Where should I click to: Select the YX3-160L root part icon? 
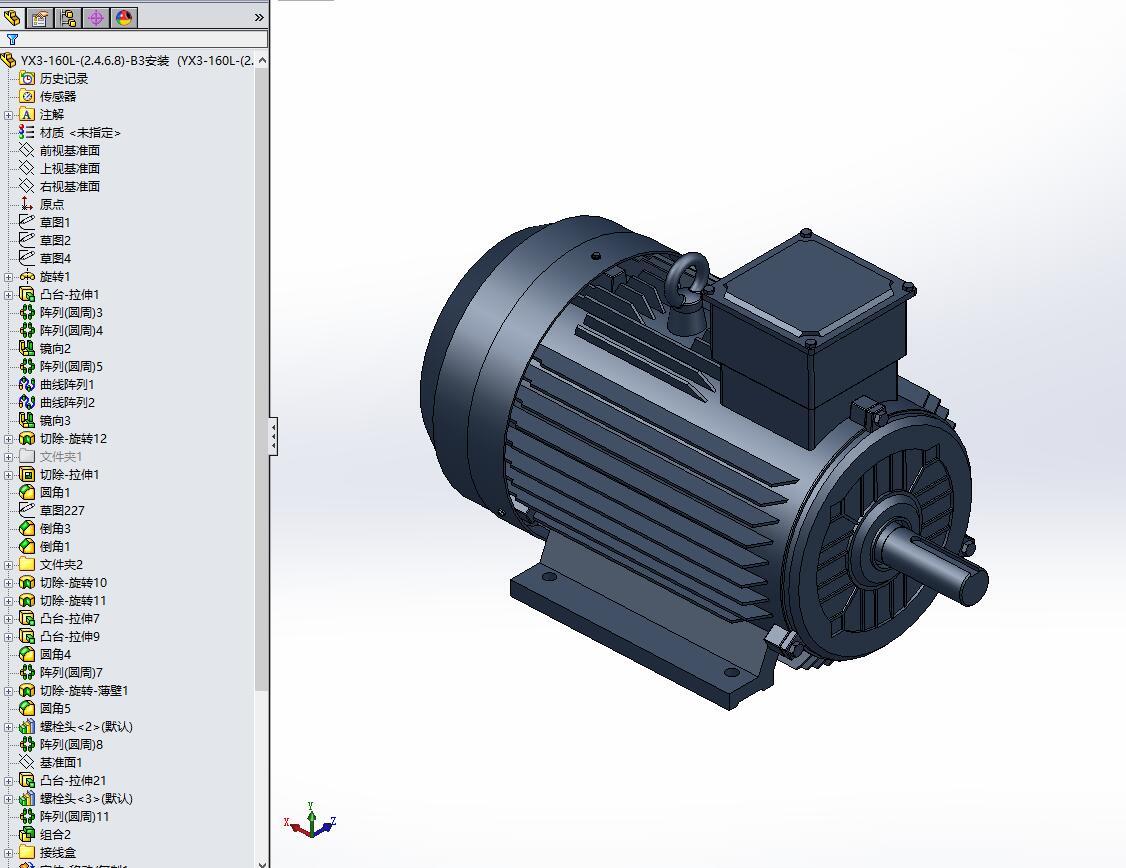pyautogui.click(x=9, y=60)
